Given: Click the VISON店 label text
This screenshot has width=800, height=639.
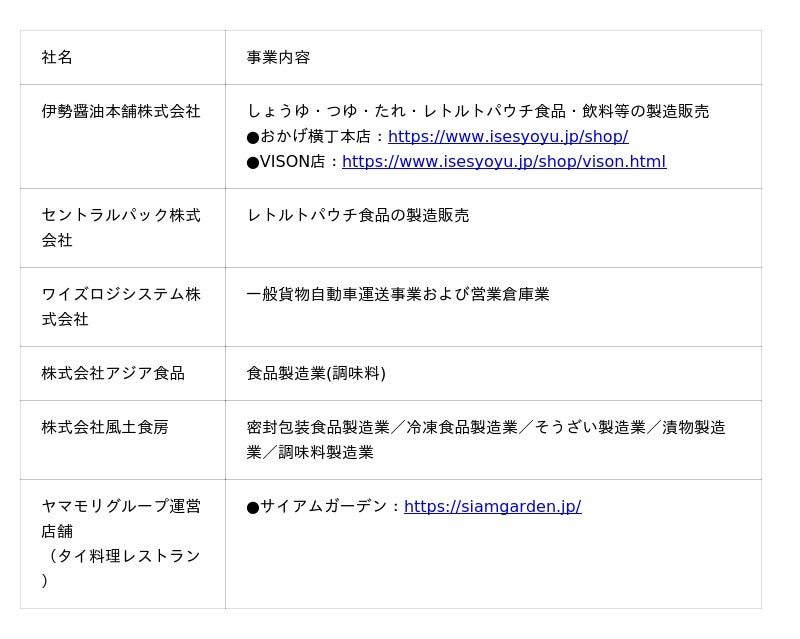Looking at the screenshot, I should click(x=292, y=162).
